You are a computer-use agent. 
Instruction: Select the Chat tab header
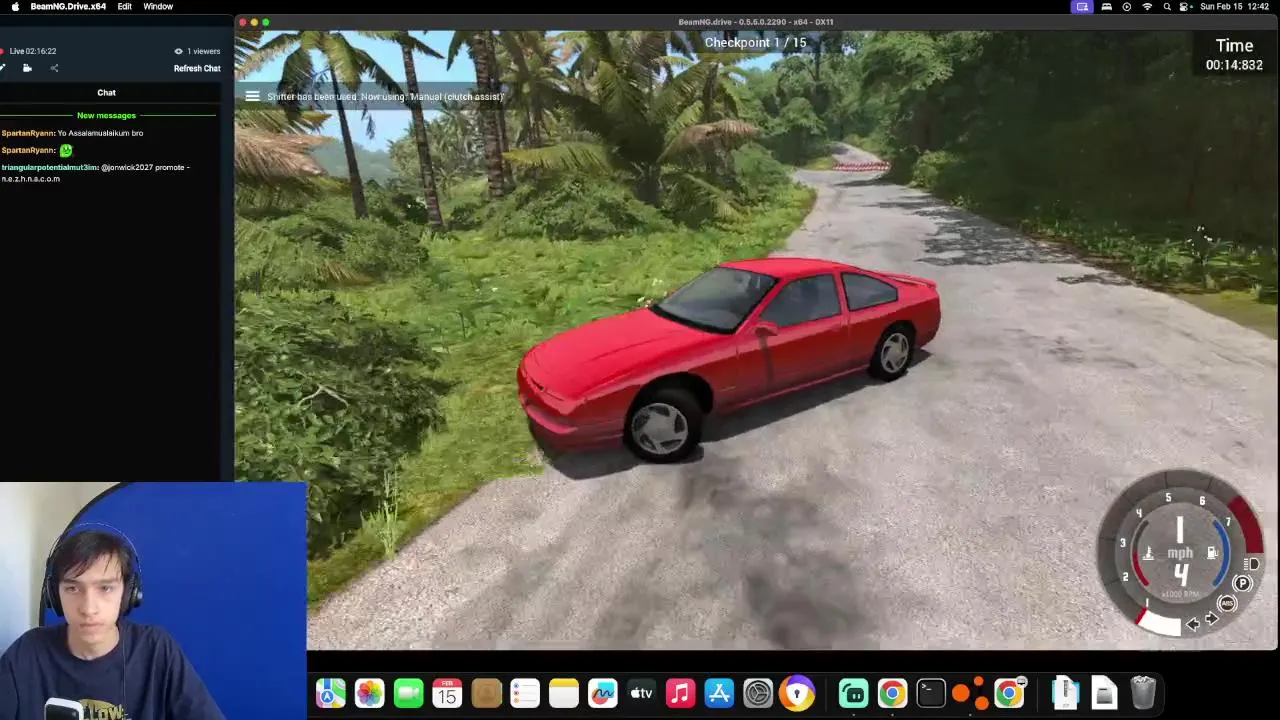point(106,92)
